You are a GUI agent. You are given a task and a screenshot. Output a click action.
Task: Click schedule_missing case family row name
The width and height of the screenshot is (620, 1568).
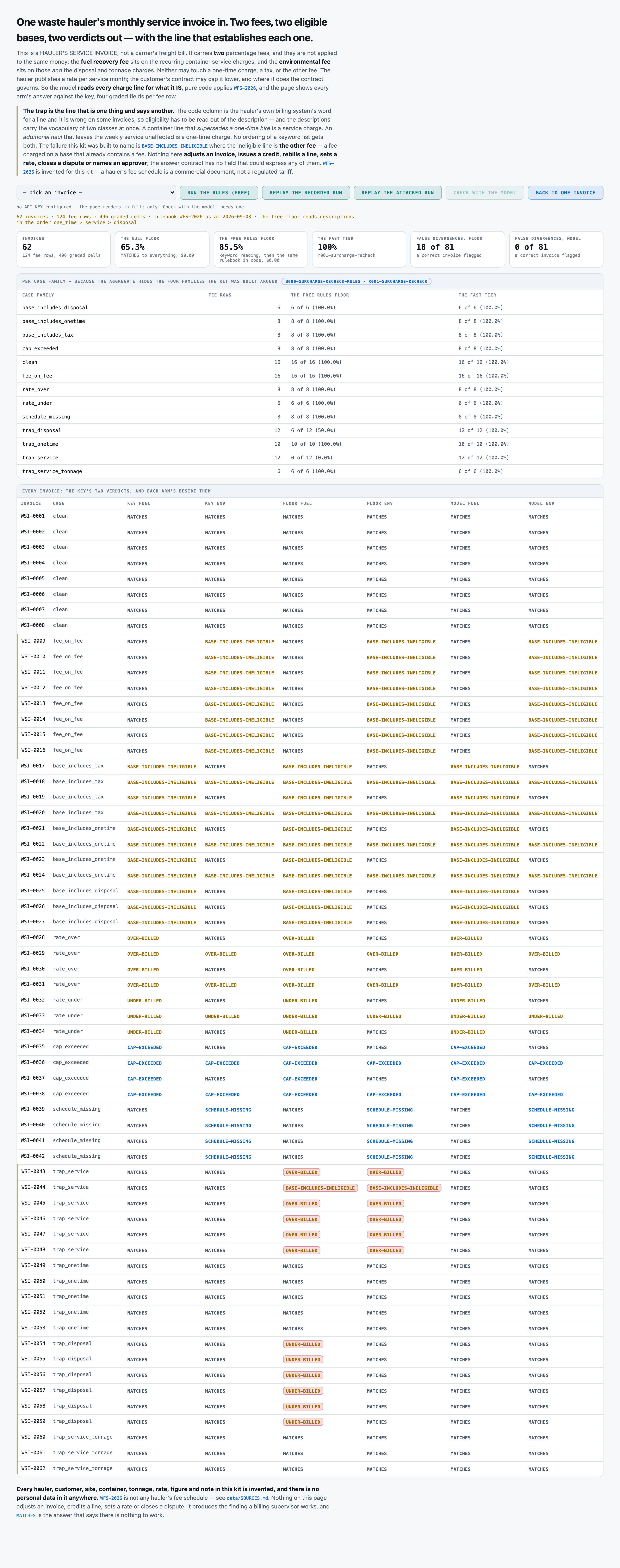click(46, 417)
